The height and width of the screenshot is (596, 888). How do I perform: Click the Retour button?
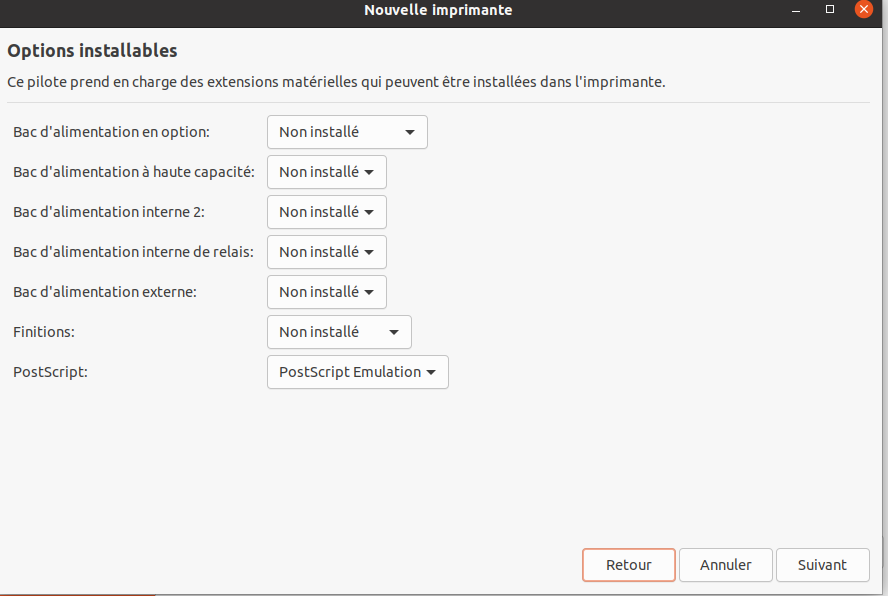coord(629,565)
